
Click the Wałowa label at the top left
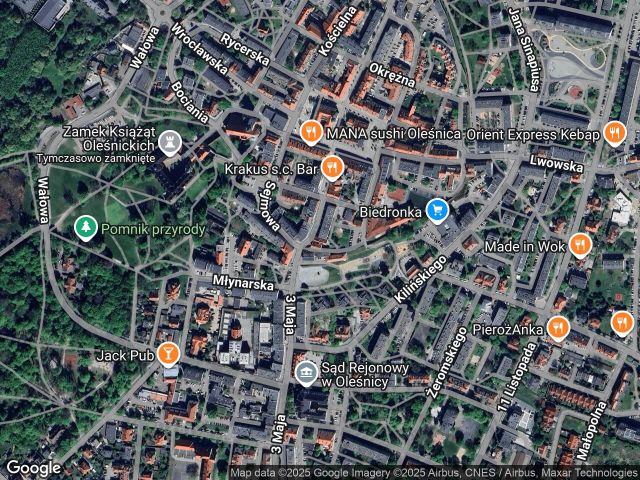click(144, 47)
